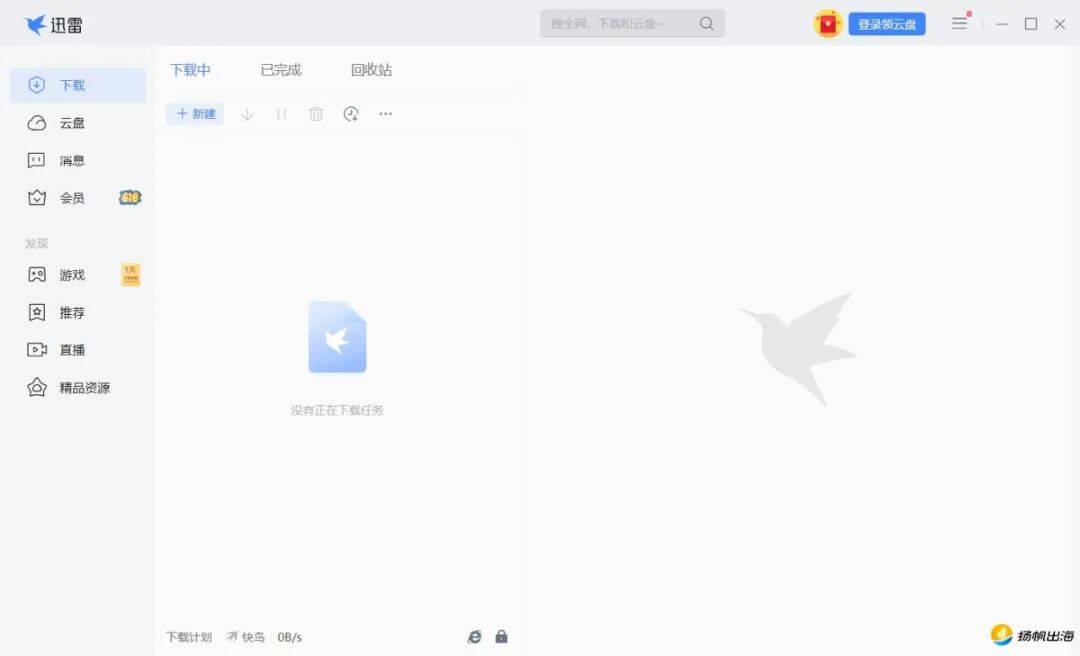Open the three-dot more options menu
Screen dimensions: 1080x656
point(386,114)
